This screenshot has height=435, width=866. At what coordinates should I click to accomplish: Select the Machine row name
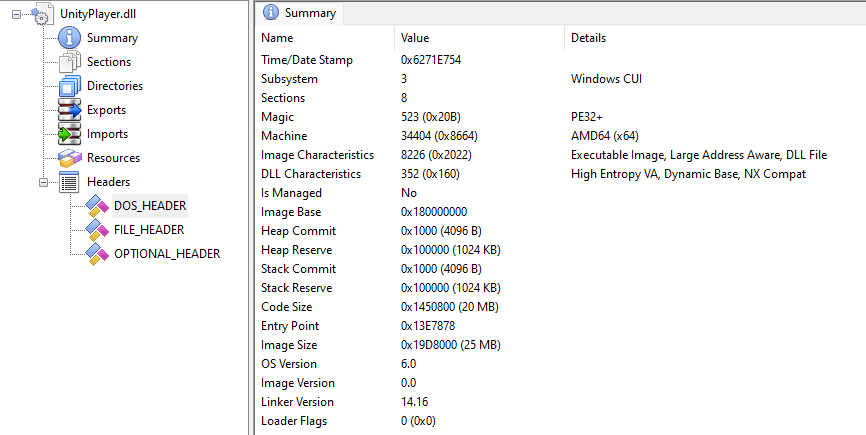tap(284, 136)
